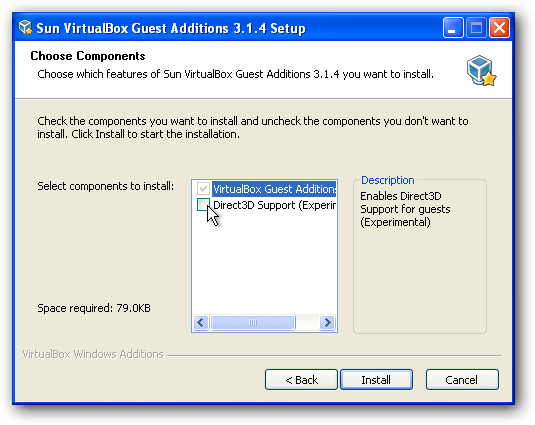535x425 pixels.
Task: Click the horizontal scrollbar thumb in component list
Action: pos(253,322)
